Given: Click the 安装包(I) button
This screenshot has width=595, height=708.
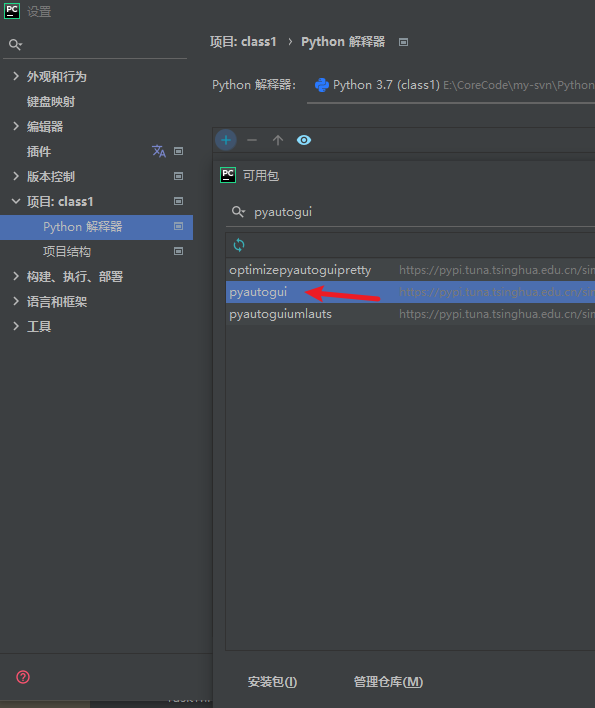Looking at the screenshot, I should [x=272, y=682].
